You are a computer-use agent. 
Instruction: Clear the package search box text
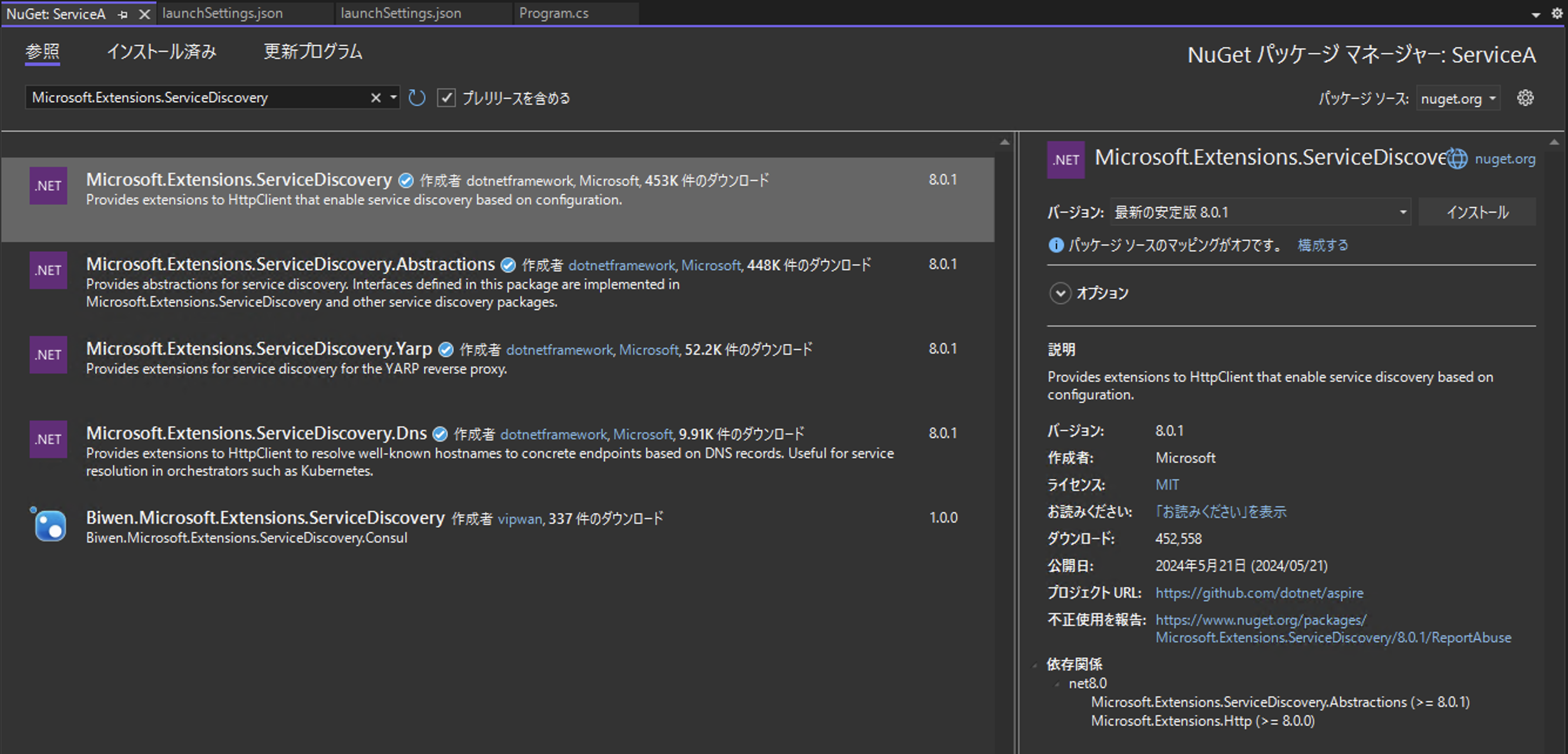tap(376, 98)
